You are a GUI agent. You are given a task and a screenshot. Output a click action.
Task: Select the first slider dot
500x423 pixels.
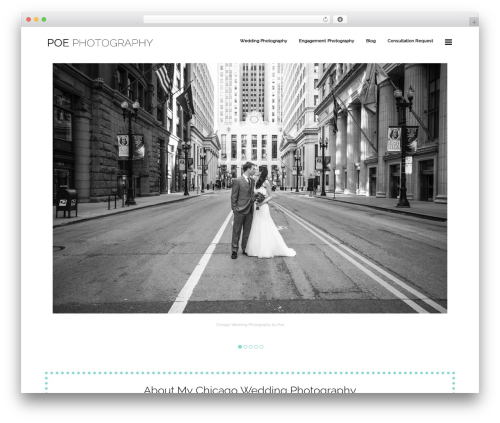tap(240, 347)
